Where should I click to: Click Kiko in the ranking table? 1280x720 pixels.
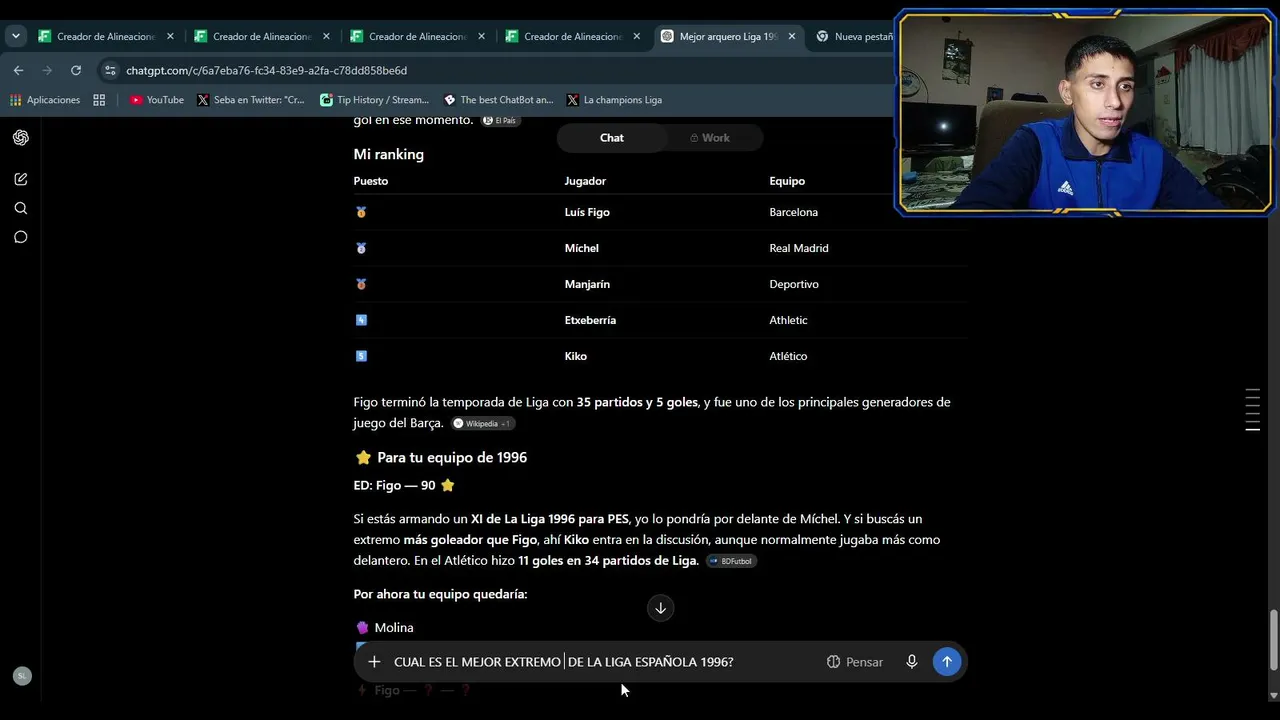click(575, 356)
